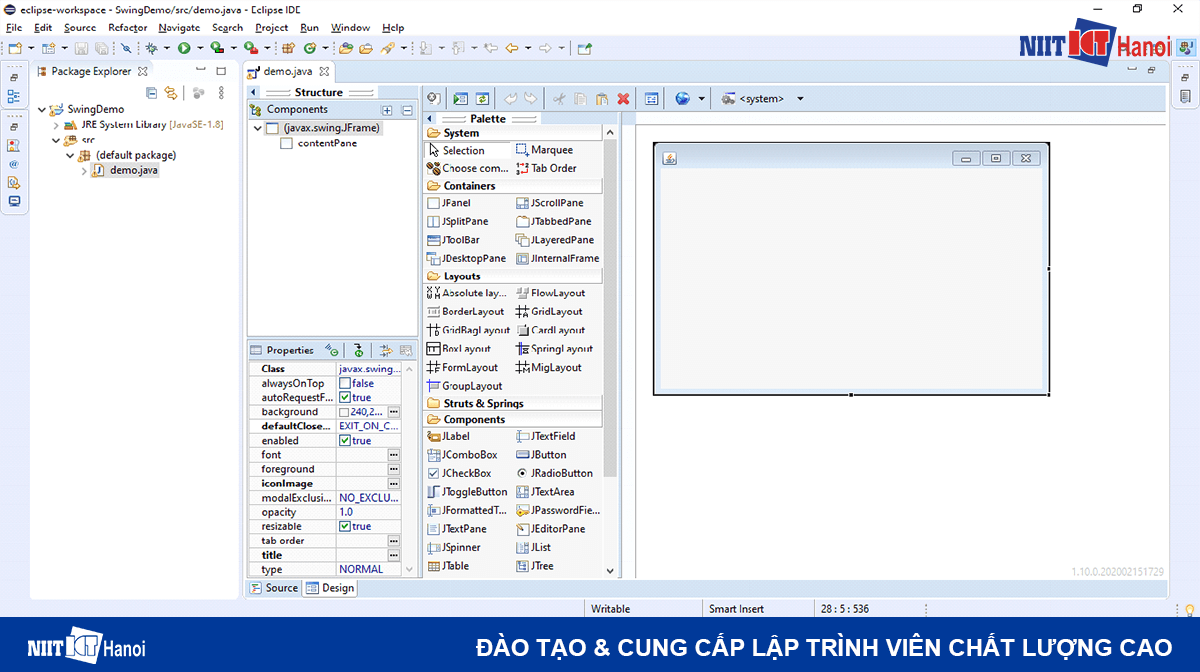Choose the JTabbedPane container from the palette
1200x672 pixels.
click(x=555, y=221)
